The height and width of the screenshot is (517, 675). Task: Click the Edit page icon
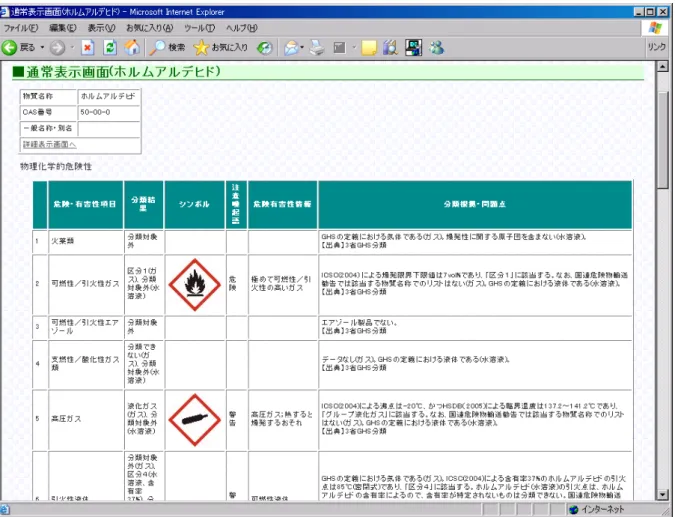pyautogui.click(x=340, y=48)
